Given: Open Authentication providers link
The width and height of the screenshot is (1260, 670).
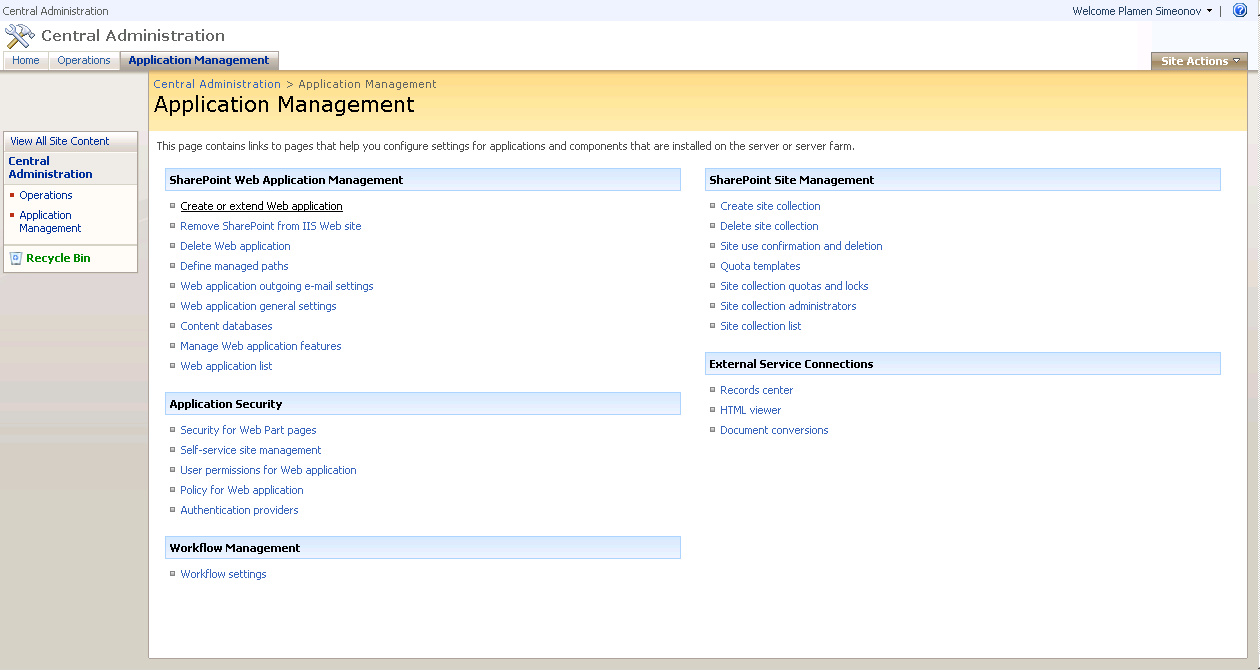Looking at the screenshot, I should pyautogui.click(x=239, y=510).
